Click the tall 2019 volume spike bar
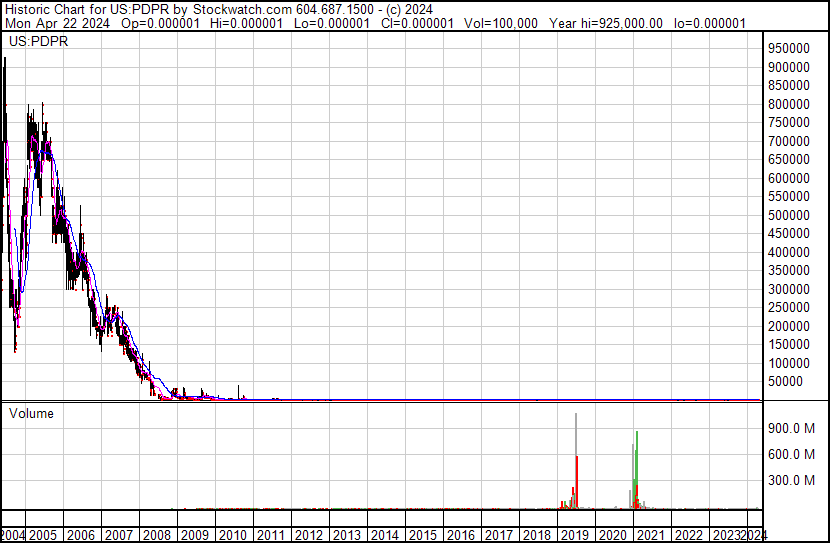This screenshot has height=543, width=830. click(x=576, y=461)
